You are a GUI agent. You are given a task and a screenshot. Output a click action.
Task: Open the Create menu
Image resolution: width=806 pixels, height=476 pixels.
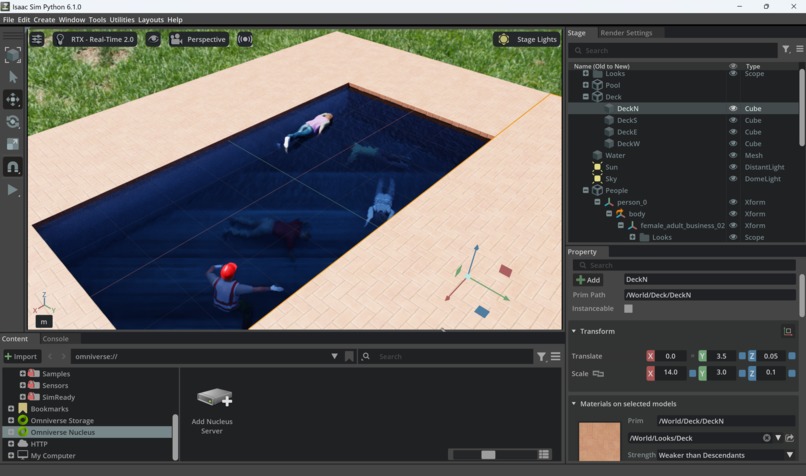[44, 20]
